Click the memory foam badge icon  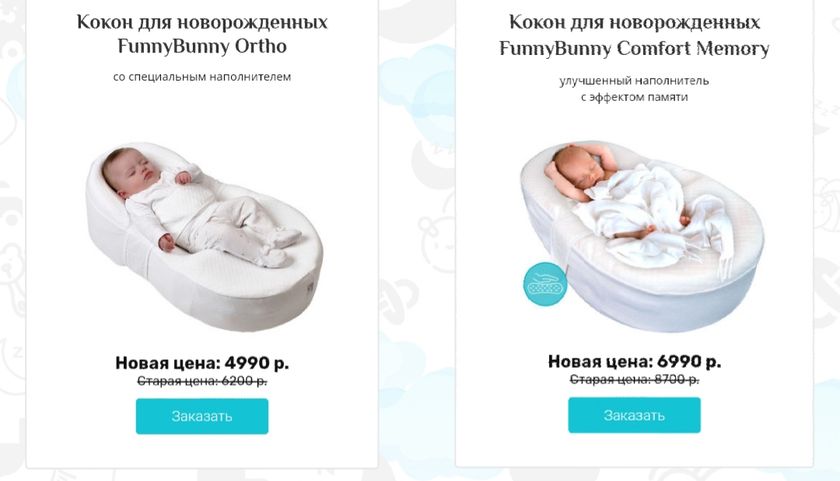pyautogui.click(x=545, y=284)
